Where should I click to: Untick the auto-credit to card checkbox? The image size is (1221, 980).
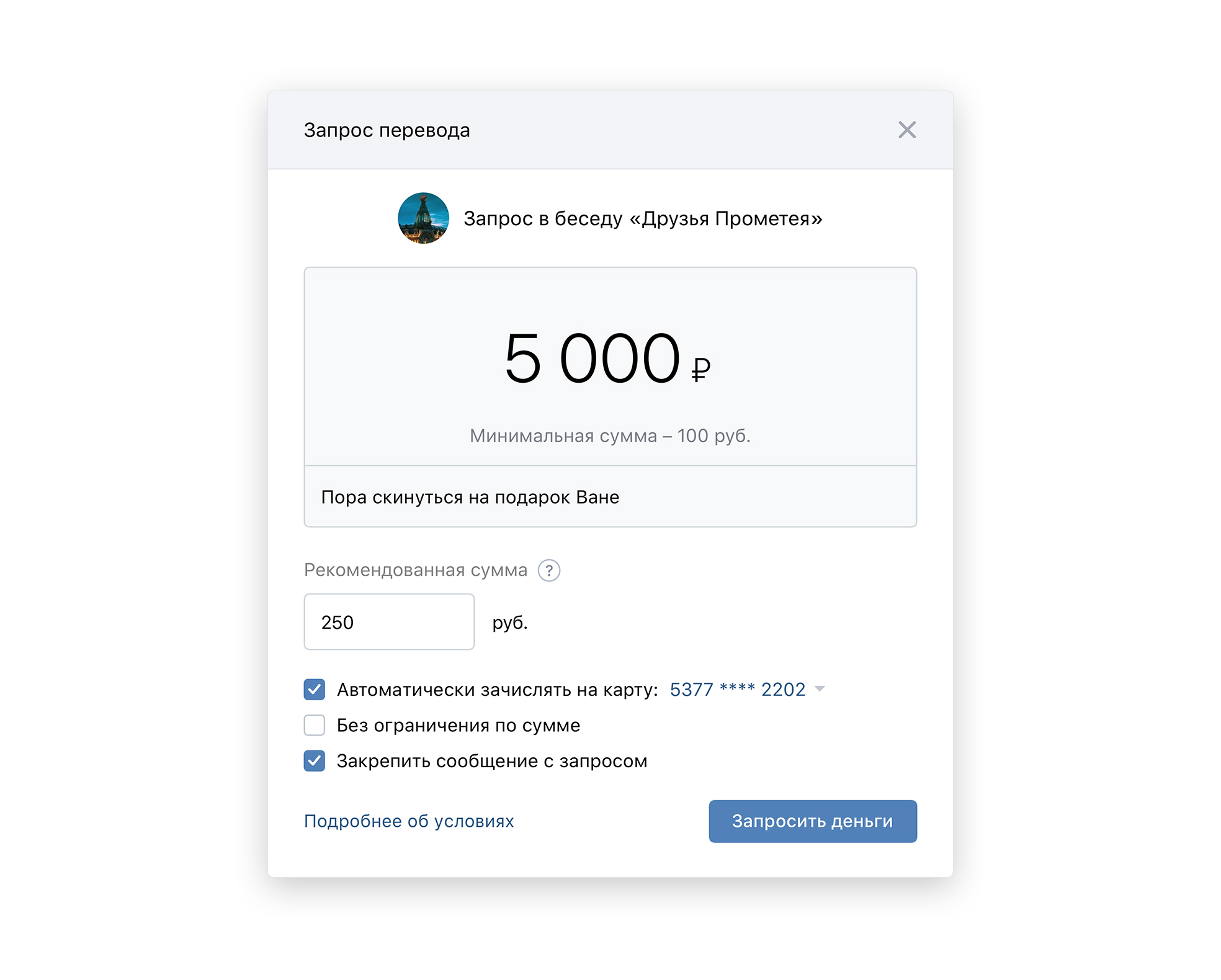315,689
